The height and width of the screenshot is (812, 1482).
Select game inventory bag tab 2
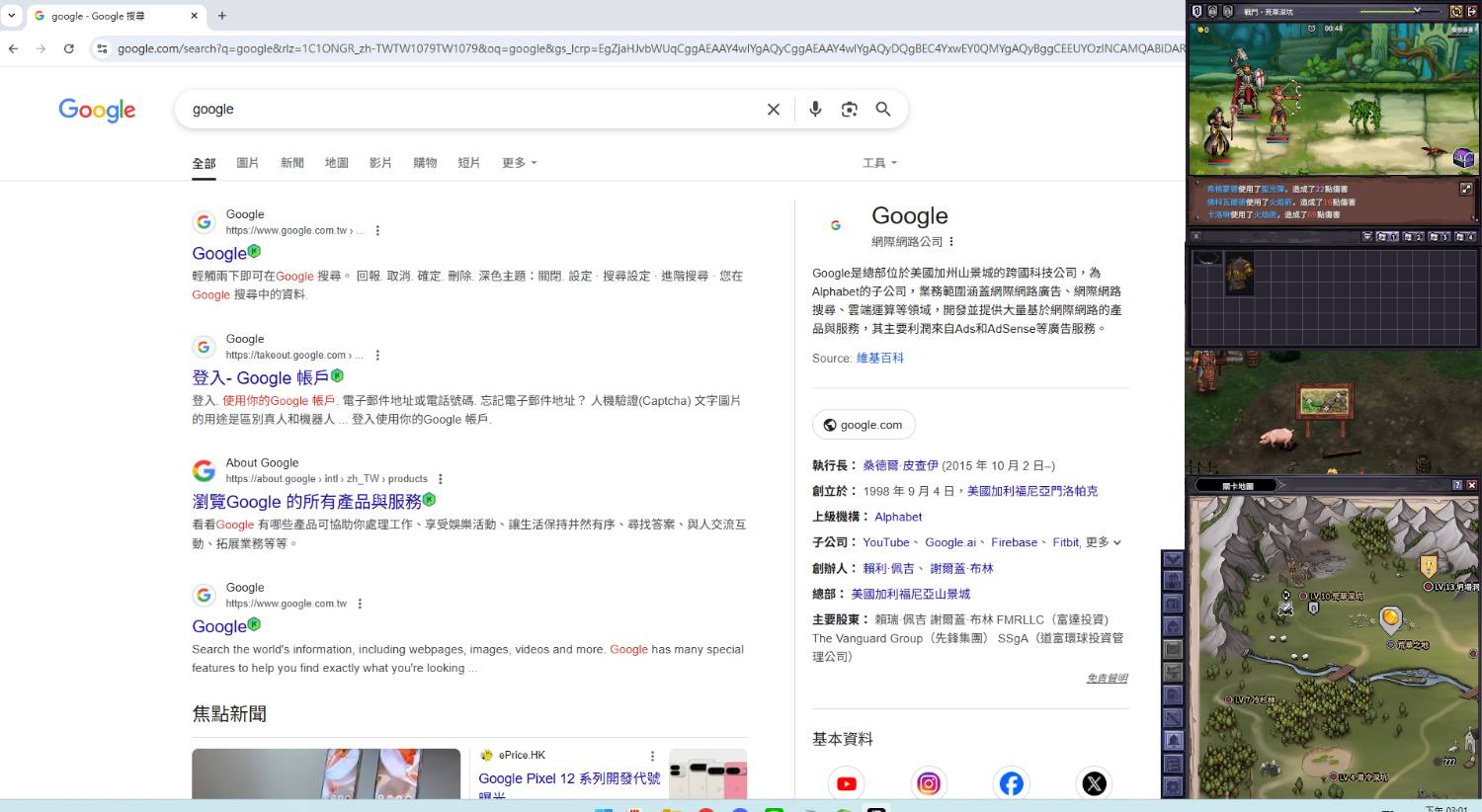[1413, 236]
